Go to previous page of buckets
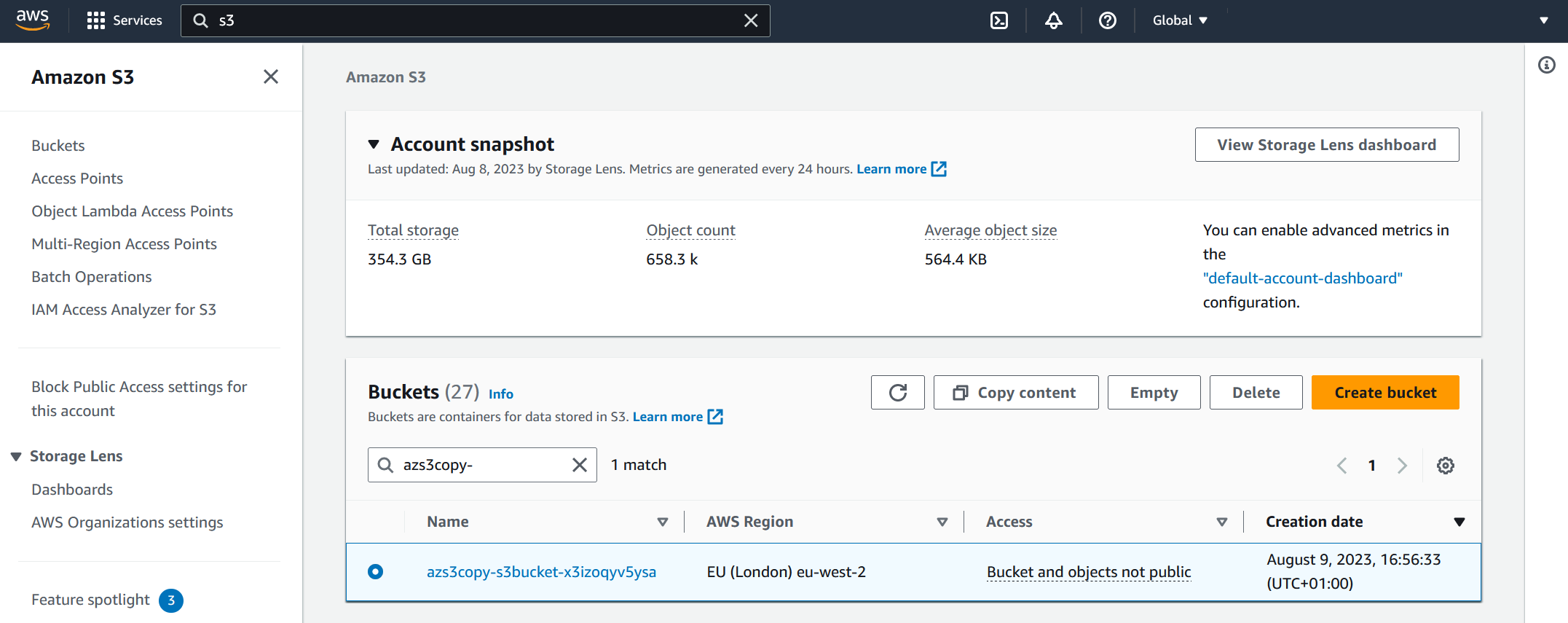 click(1342, 466)
